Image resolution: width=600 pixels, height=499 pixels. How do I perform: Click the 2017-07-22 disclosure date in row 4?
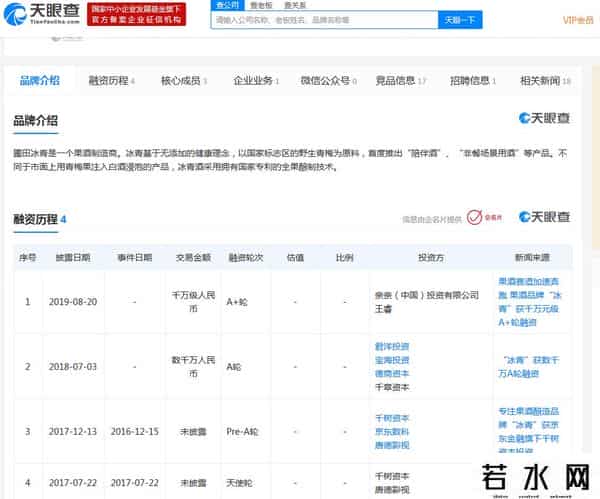pos(73,483)
